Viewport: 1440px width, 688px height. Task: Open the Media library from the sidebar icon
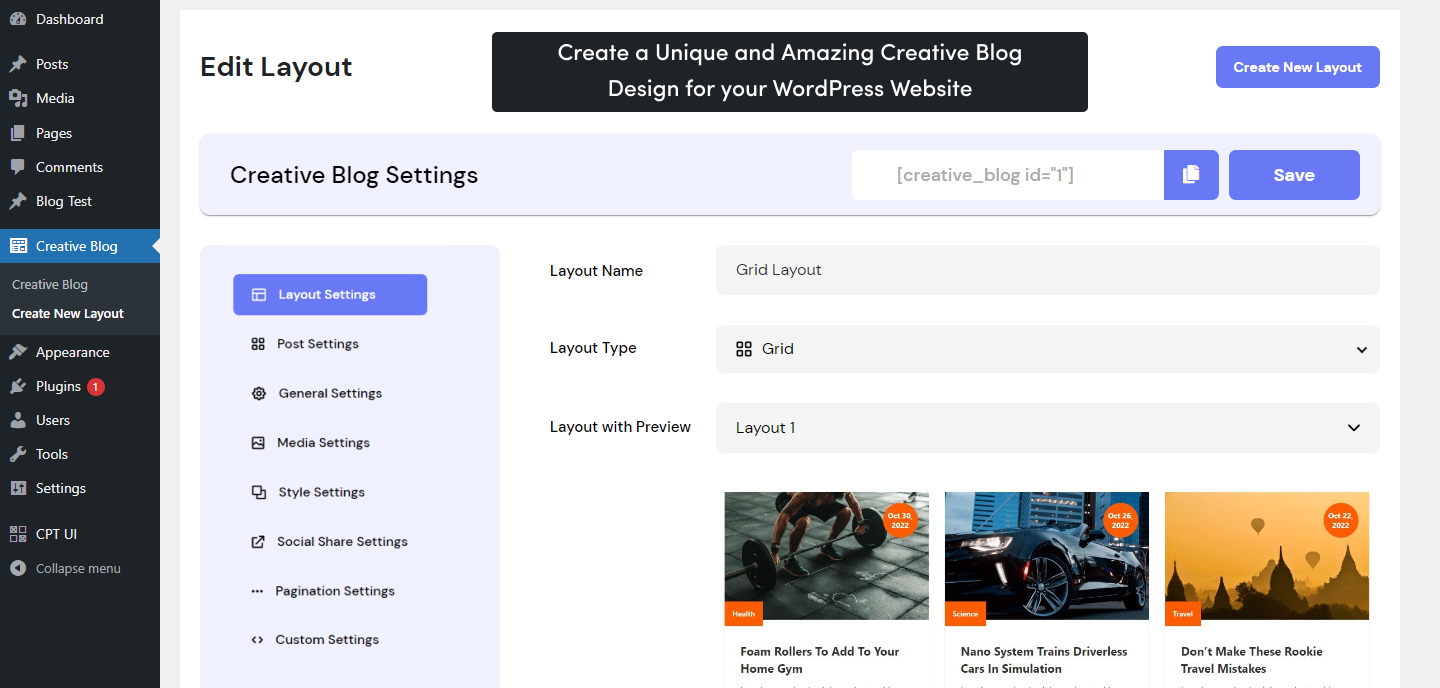pyautogui.click(x=17, y=98)
